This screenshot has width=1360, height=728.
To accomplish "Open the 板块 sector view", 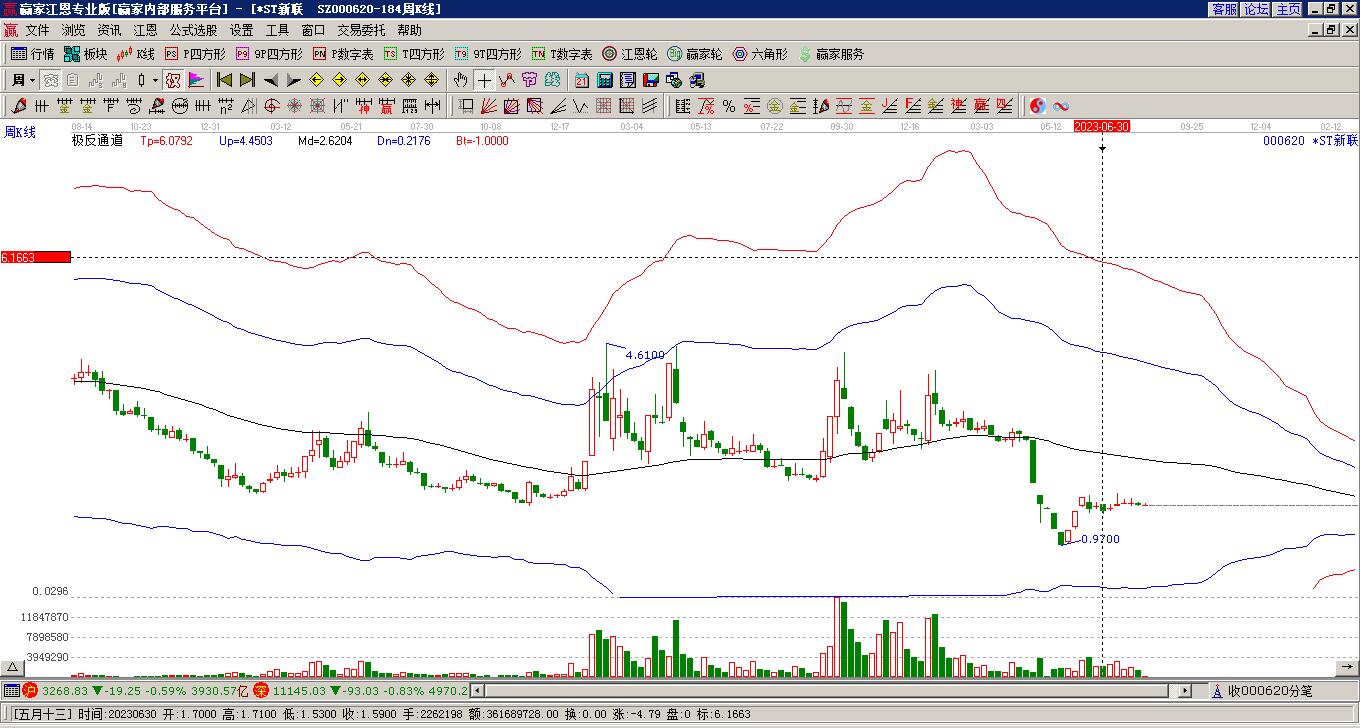I will point(85,54).
